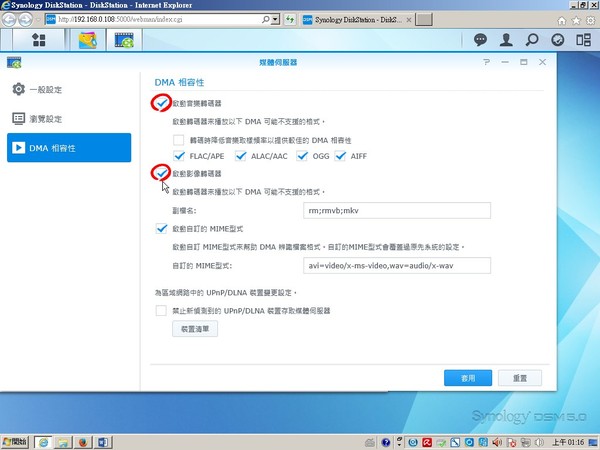Launch Firefox from the taskbar
This screenshot has height=450, width=600.
(x=83, y=442)
